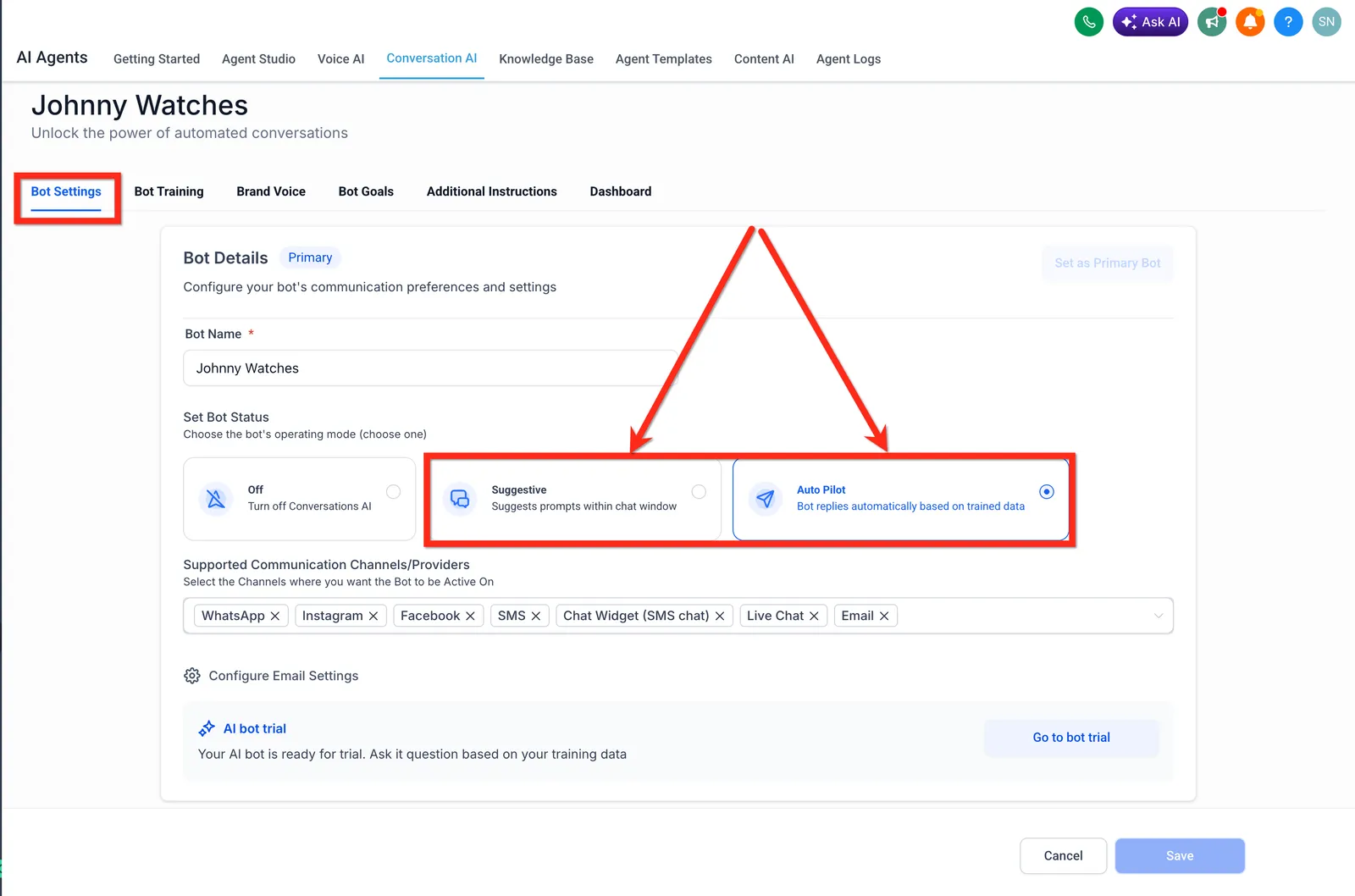Select the Suggestive mode radio button
Viewport: 1355px width, 896px height.
[699, 491]
